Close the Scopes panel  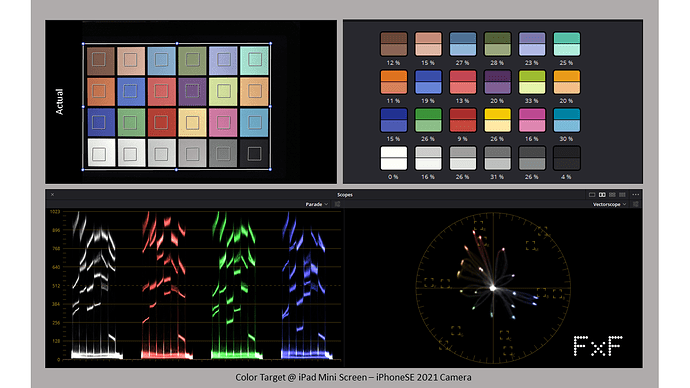point(52,194)
